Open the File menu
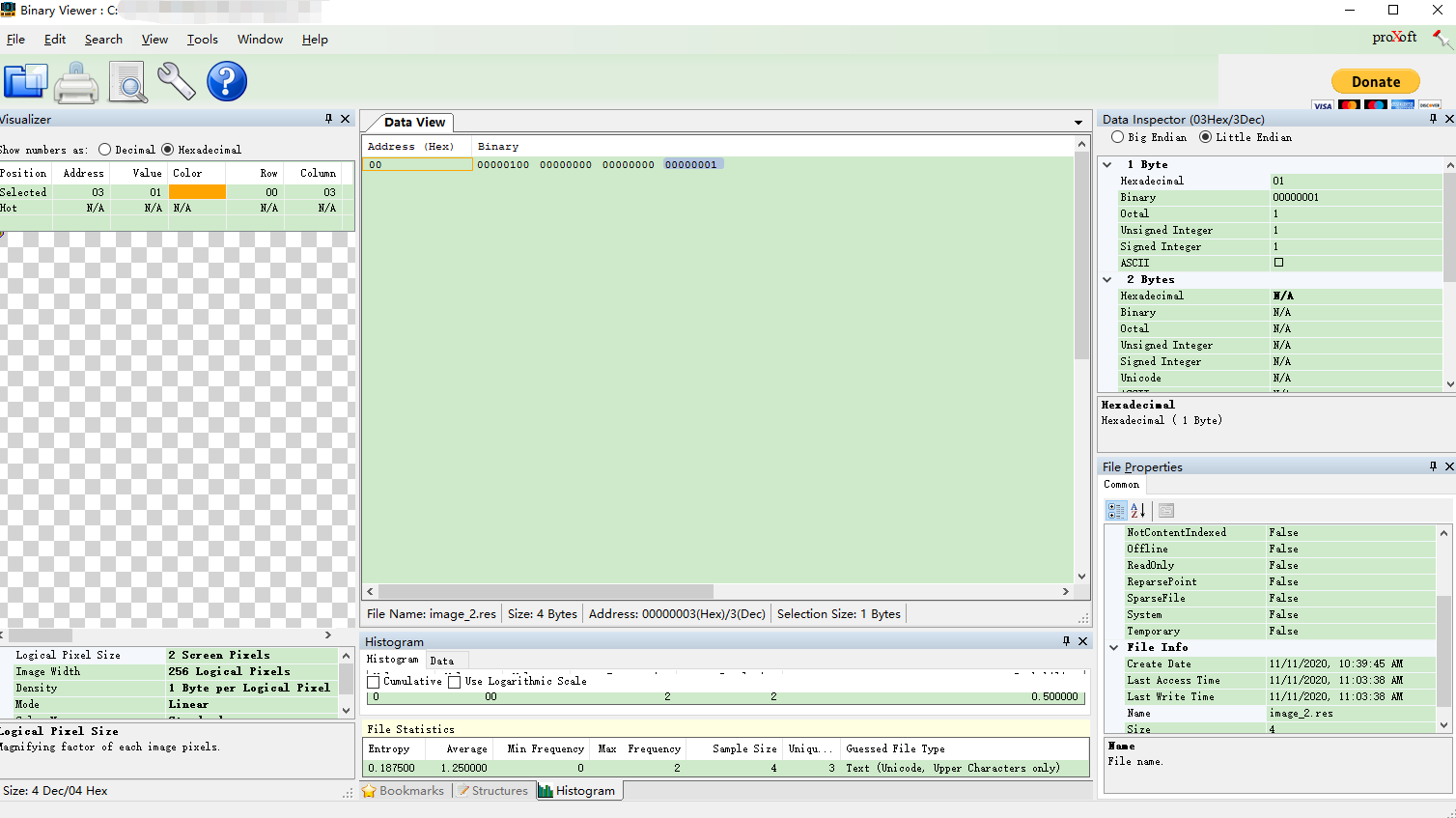This screenshot has height=818, width=1456. (15, 40)
